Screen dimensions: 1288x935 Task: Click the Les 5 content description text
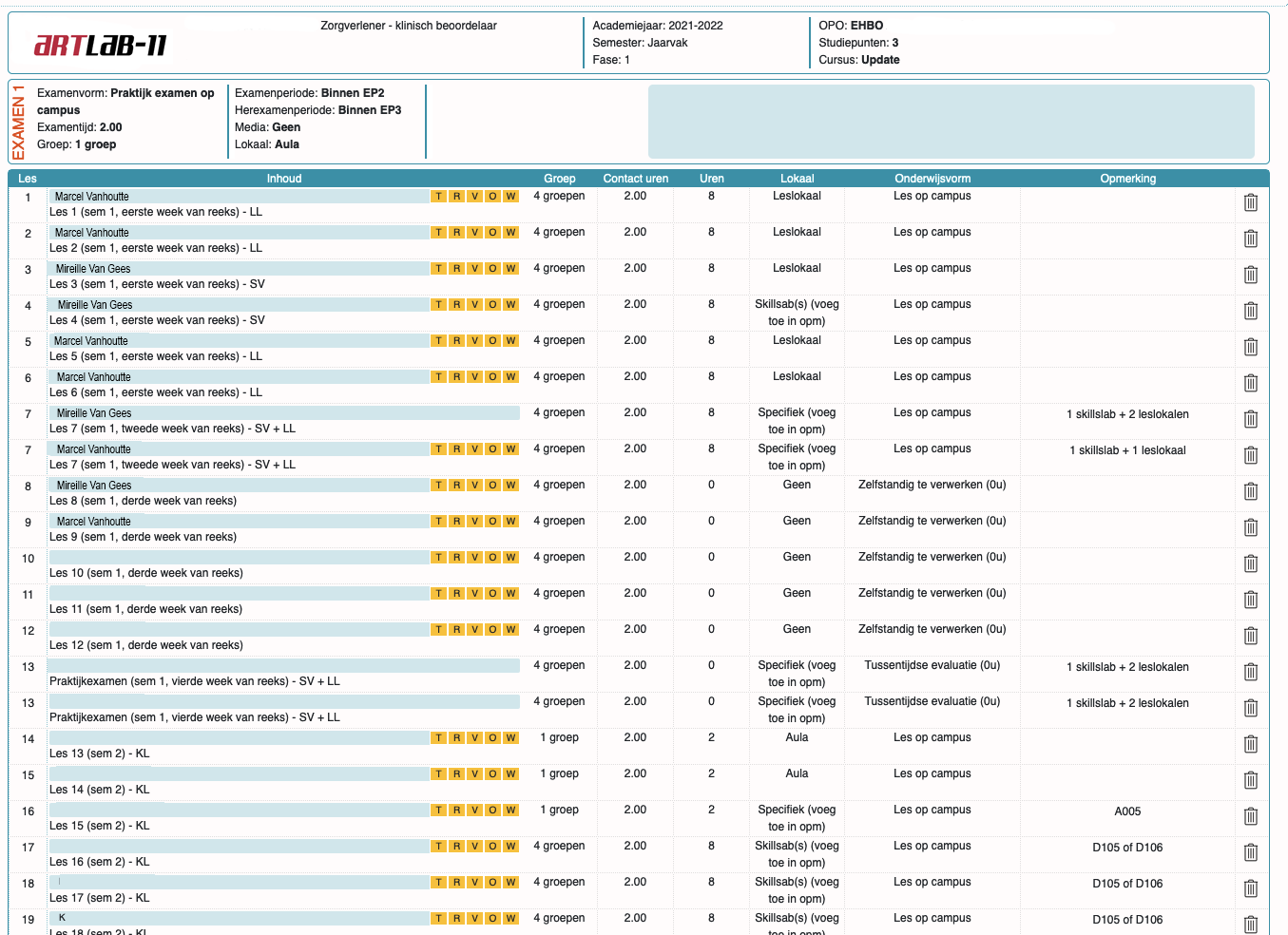(x=156, y=356)
